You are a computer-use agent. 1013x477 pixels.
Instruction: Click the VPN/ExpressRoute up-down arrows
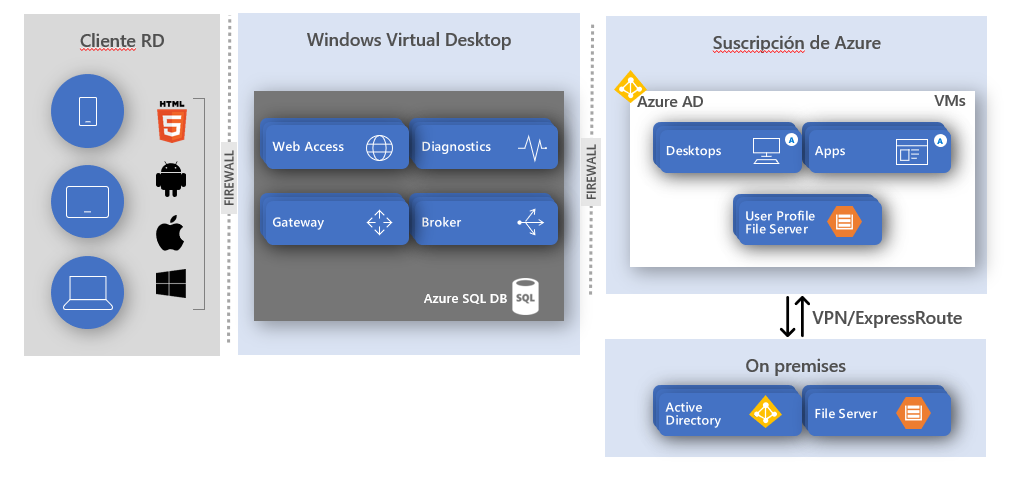click(x=794, y=317)
